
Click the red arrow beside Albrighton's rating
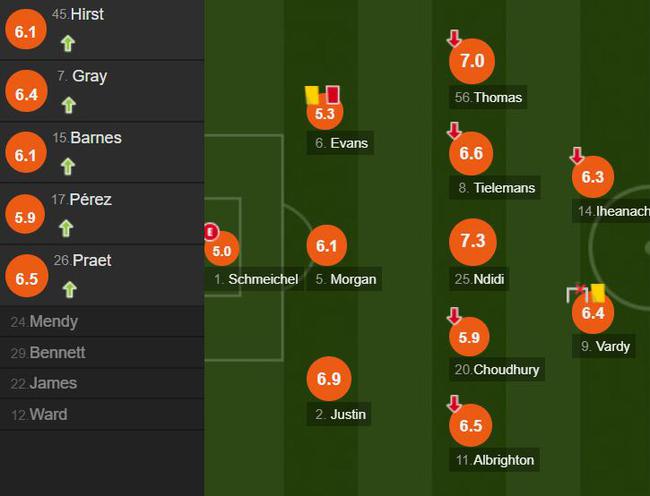pyautogui.click(x=454, y=404)
